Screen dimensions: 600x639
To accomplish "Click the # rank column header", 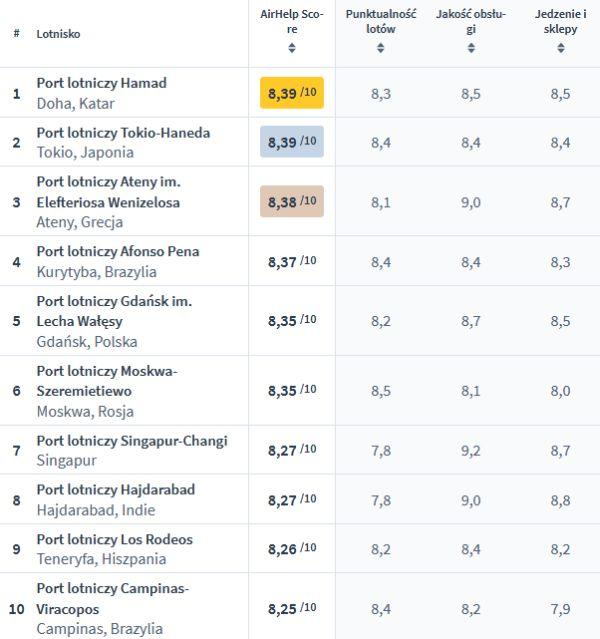I will (16, 34).
